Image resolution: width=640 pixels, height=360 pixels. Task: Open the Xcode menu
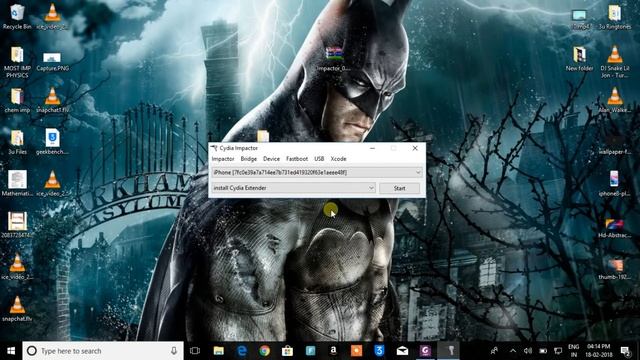pyautogui.click(x=338, y=159)
